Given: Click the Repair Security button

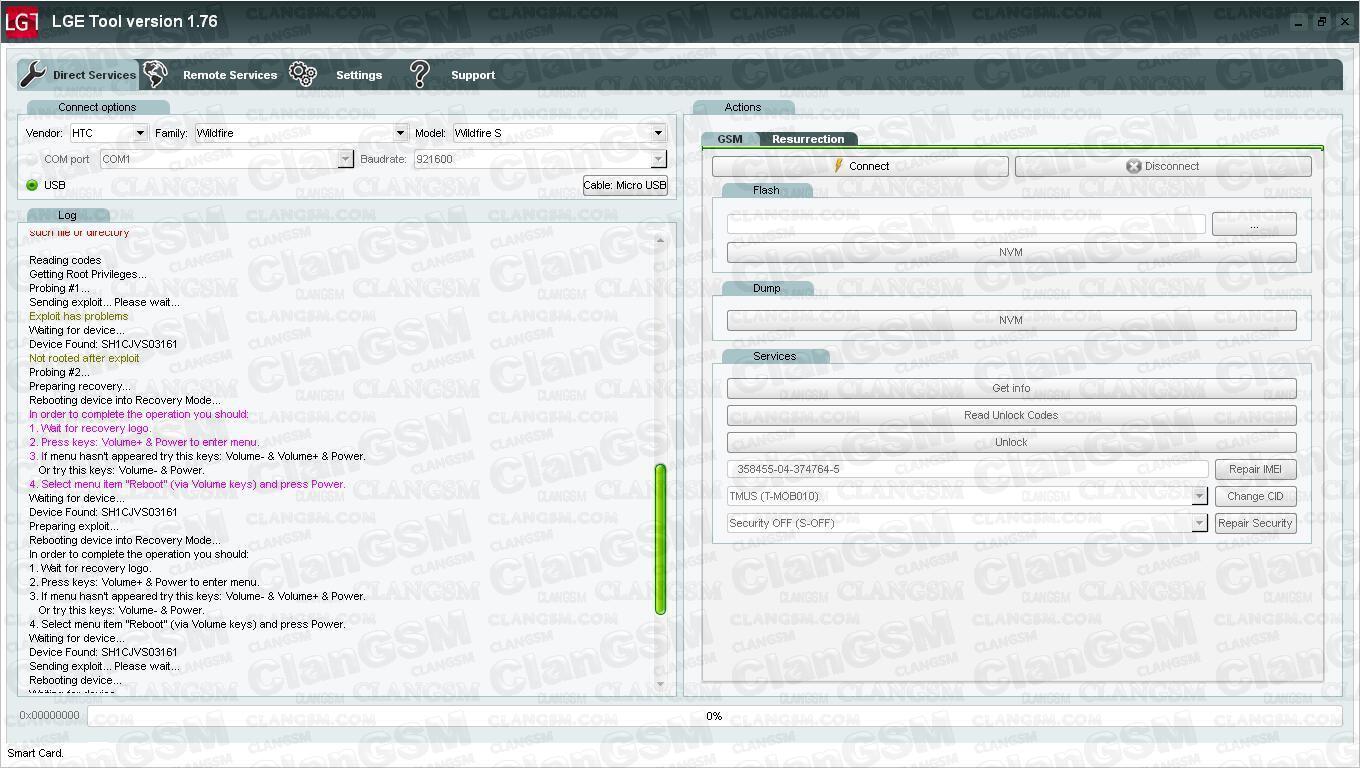Looking at the screenshot, I should 1255,523.
